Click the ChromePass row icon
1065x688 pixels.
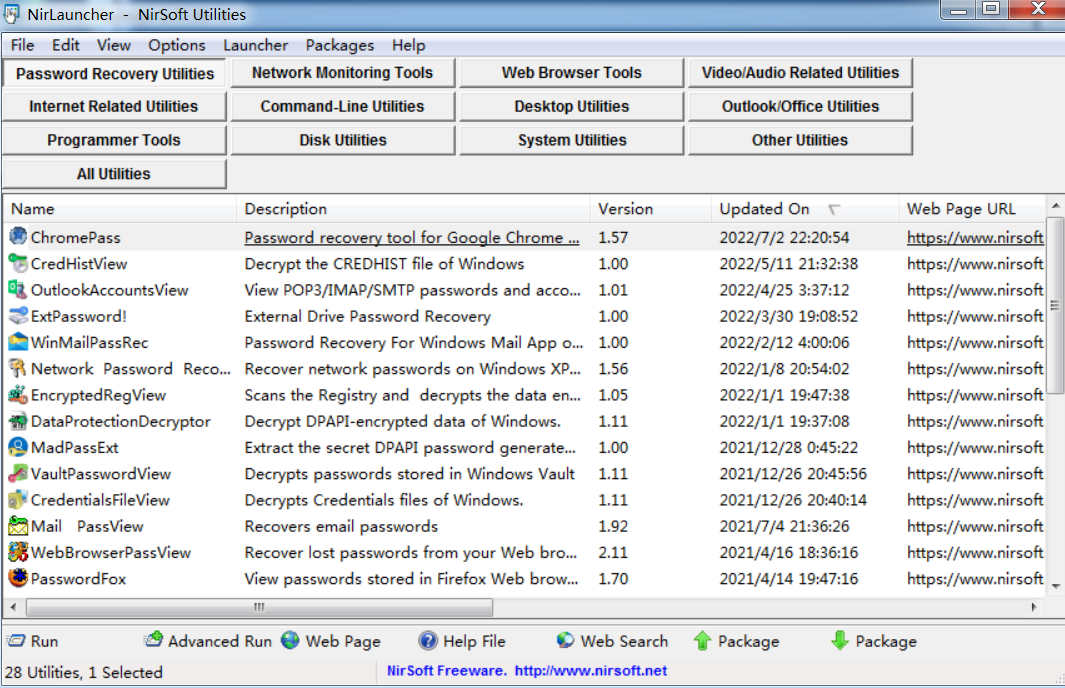tap(18, 236)
